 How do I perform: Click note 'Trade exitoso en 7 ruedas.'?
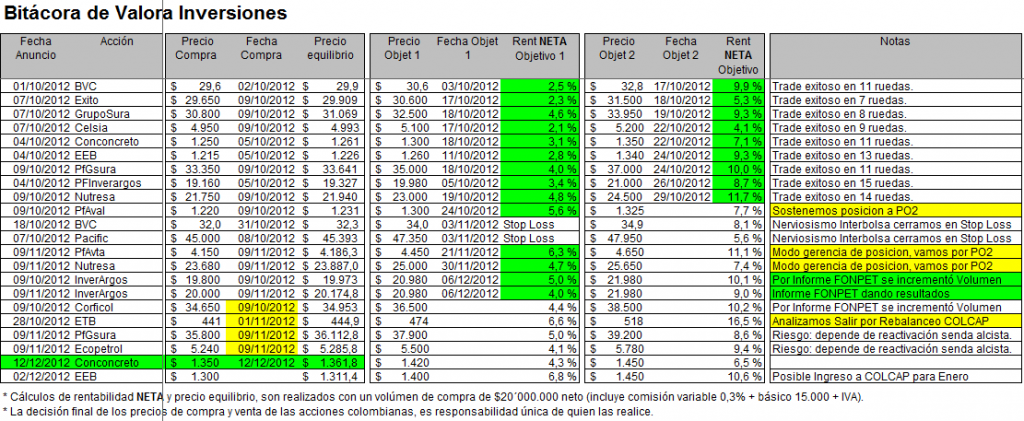pos(839,100)
